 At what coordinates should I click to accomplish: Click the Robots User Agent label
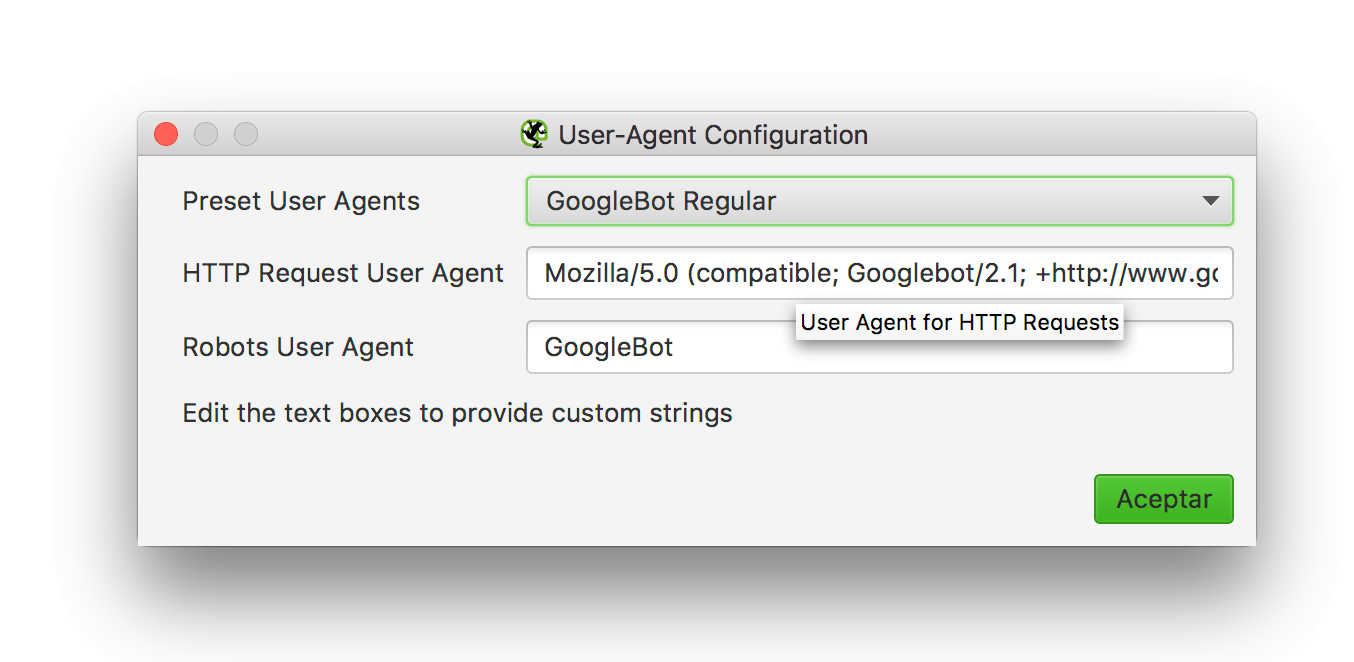[x=298, y=347]
